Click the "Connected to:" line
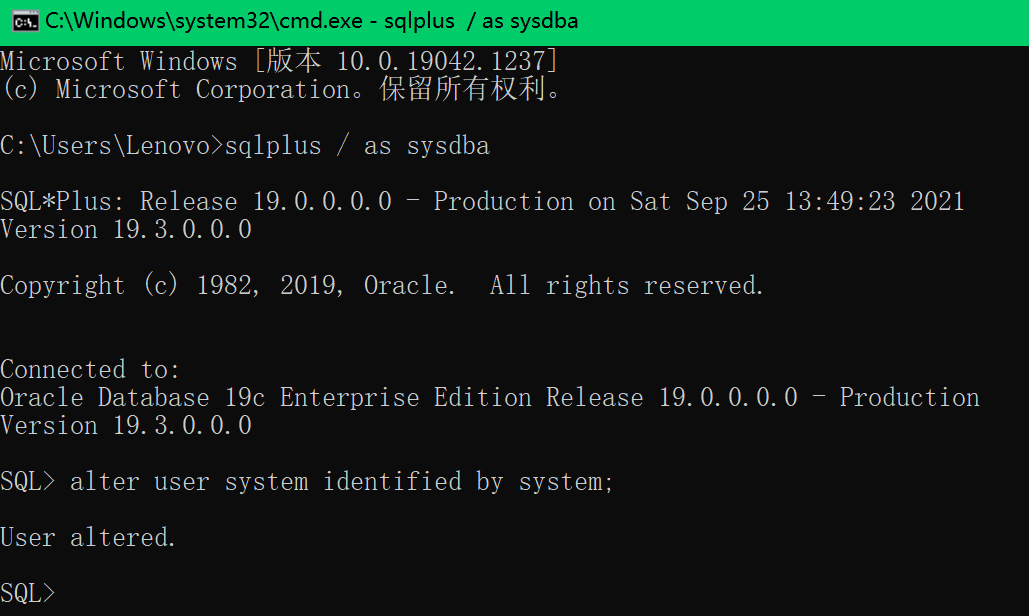Screen dimensions: 1029x616 [x=90, y=370]
